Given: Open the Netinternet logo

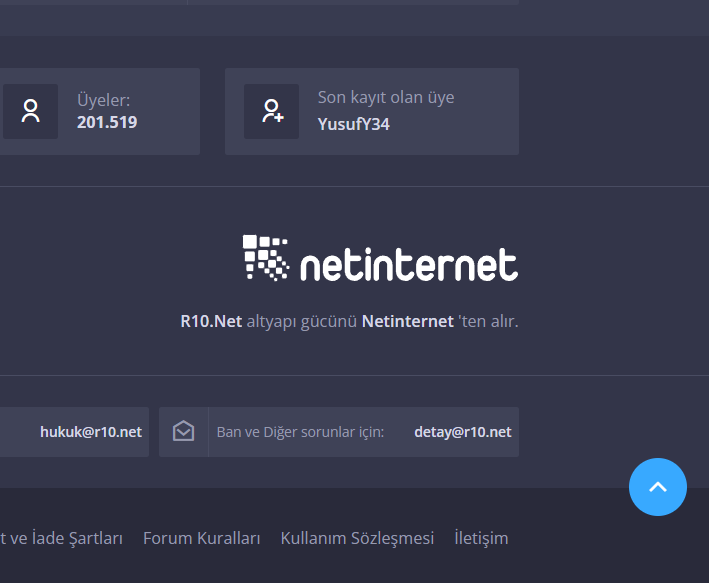Looking at the screenshot, I should tap(380, 258).
